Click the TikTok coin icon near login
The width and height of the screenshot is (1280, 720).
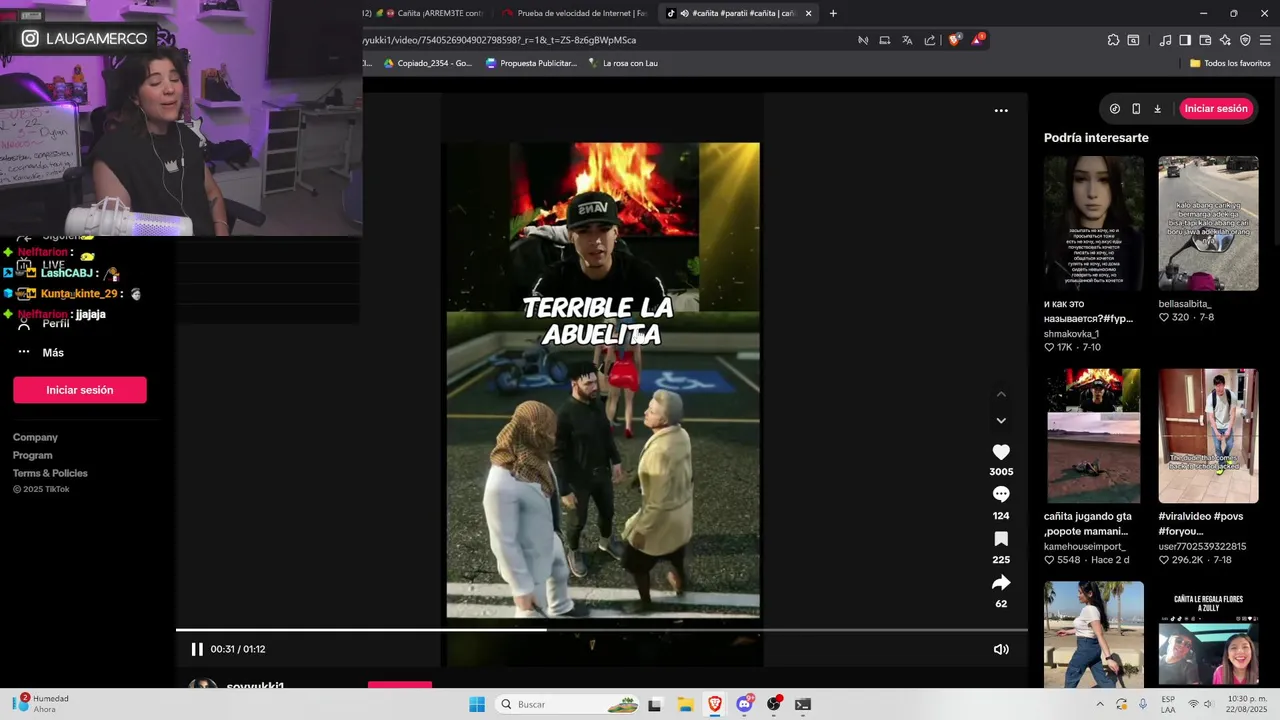click(x=1115, y=109)
